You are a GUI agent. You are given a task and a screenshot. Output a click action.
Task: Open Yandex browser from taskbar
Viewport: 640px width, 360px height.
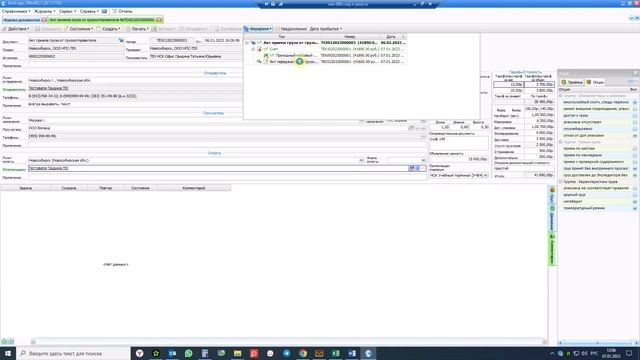point(140,353)
